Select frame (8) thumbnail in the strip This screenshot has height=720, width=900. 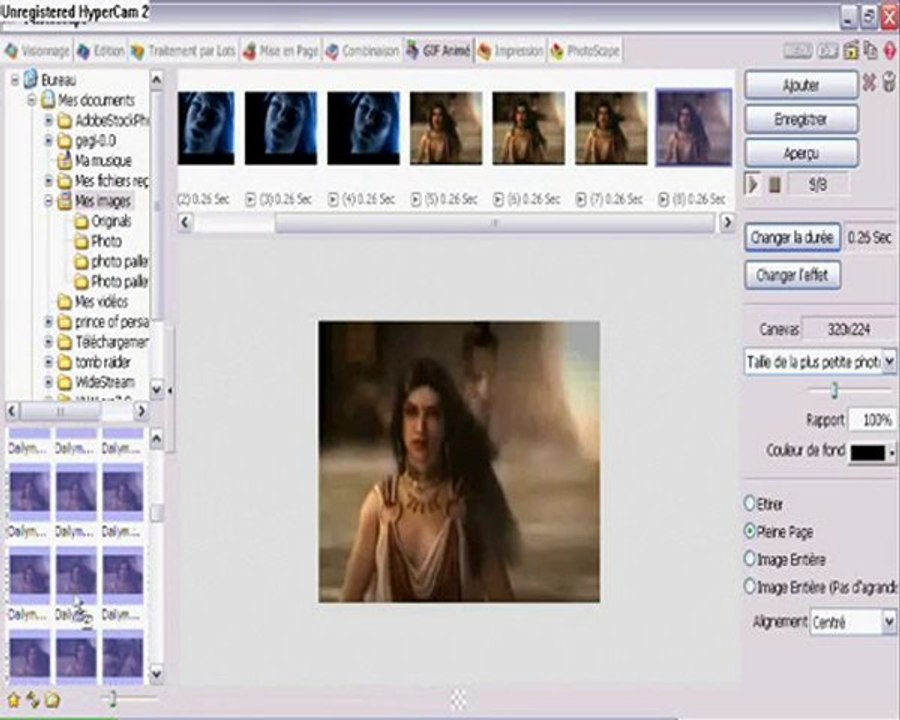693,127
